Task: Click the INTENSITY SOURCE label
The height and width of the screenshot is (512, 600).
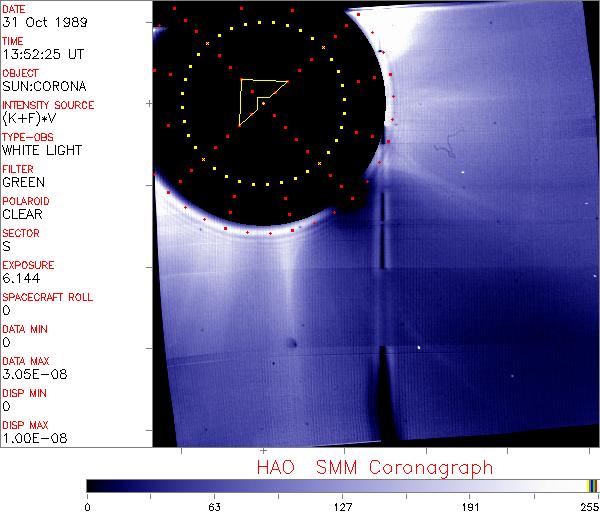Action: tap(48, 105)
